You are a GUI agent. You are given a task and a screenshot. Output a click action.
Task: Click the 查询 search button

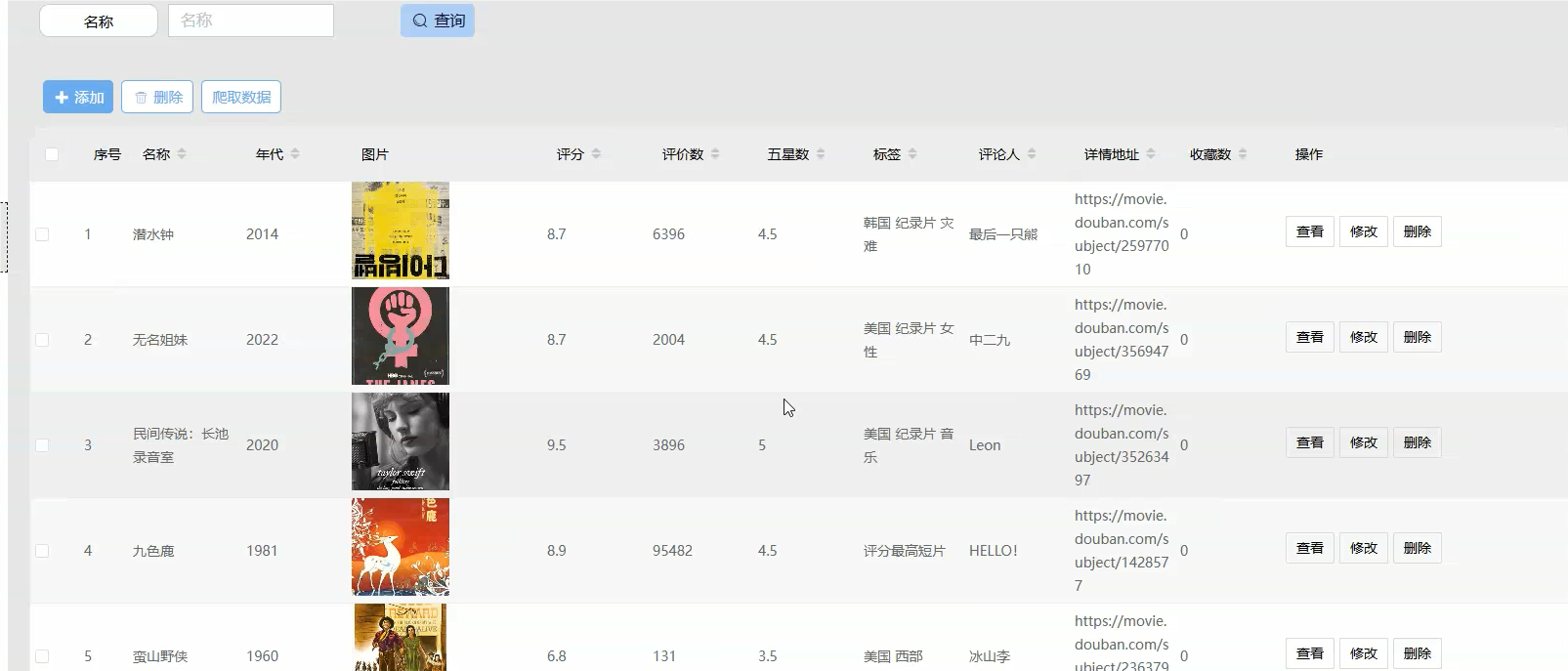pos(438,21)
